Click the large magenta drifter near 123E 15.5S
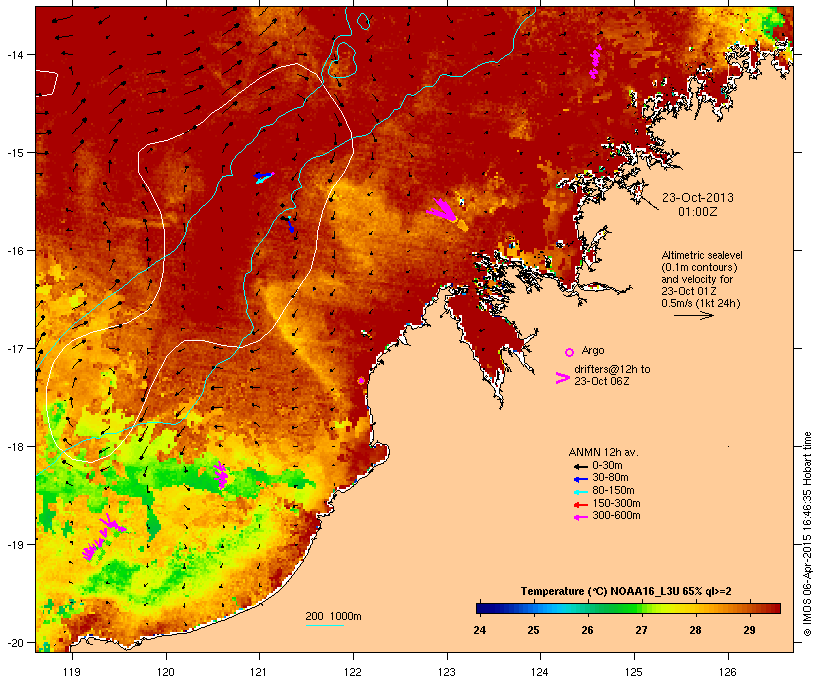Screen dimensions: 820x680 coord(442,210)
